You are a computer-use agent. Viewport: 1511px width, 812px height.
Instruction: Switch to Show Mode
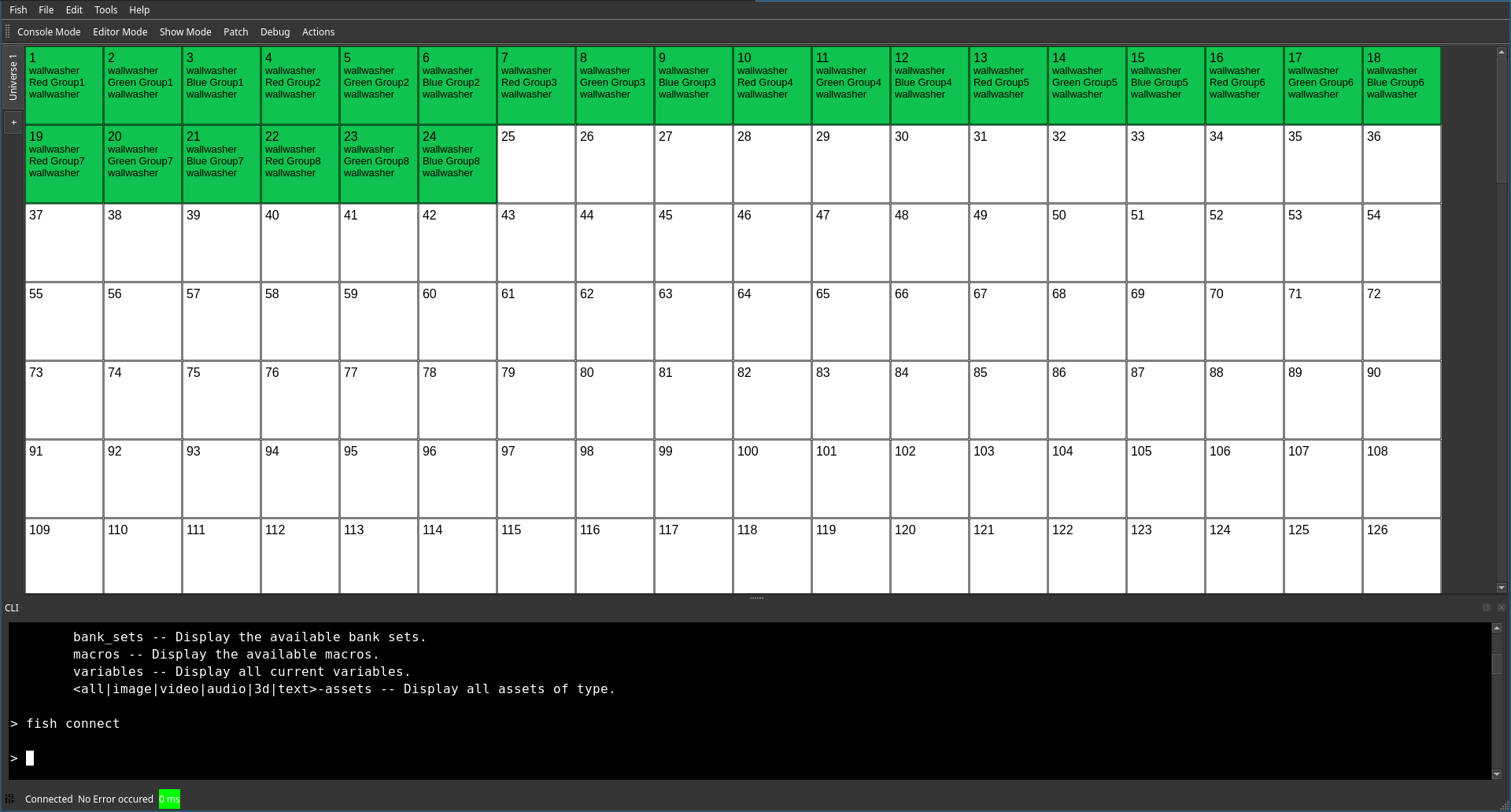point(185,31)
